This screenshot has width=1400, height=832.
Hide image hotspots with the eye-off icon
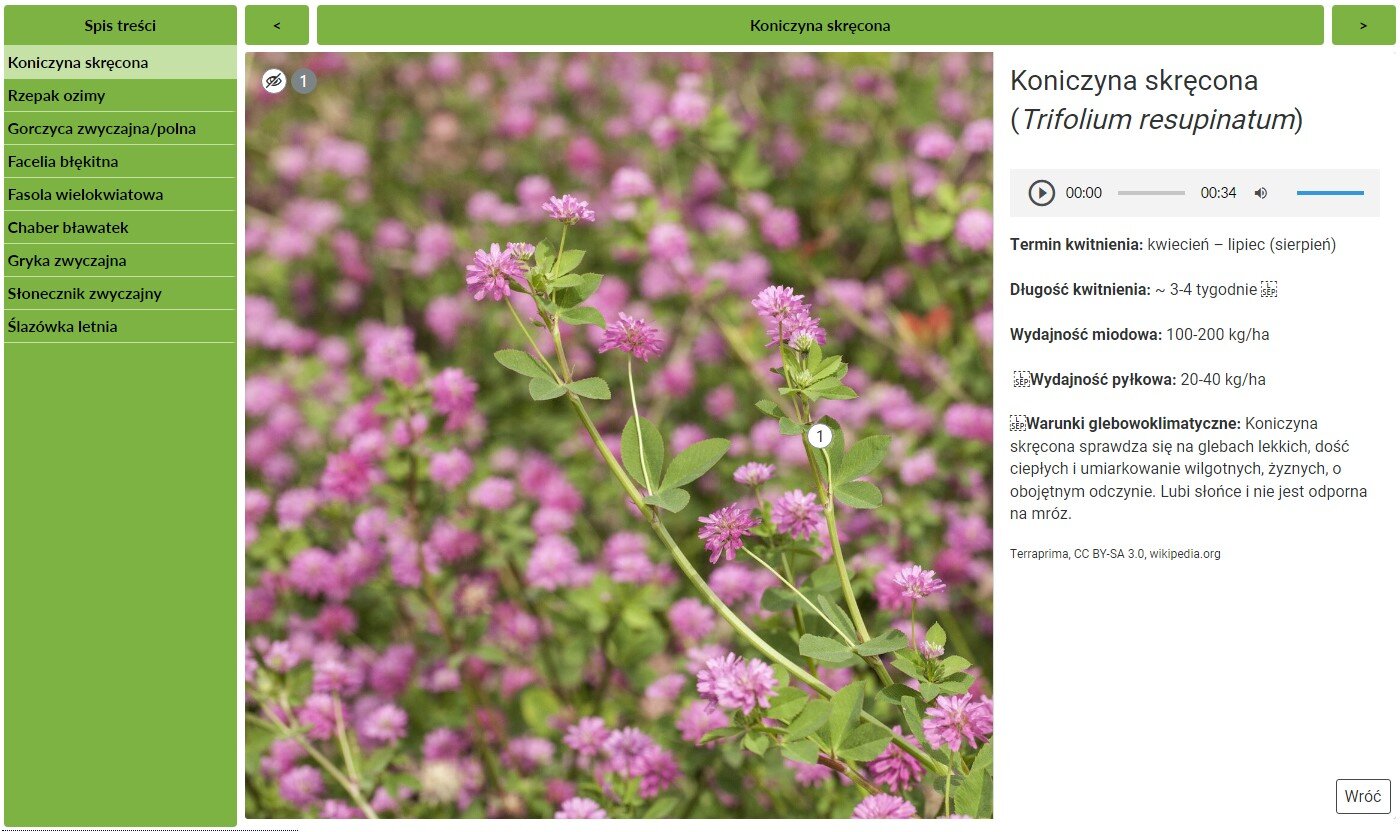coord(274,81)
